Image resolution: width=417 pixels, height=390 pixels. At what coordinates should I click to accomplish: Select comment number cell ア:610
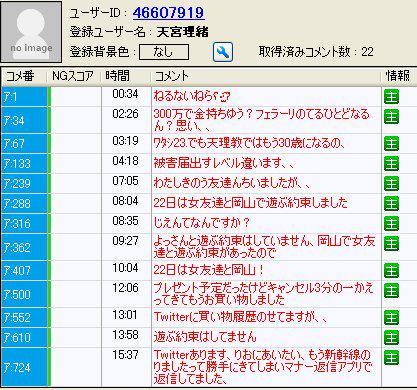tap(24, 338)
